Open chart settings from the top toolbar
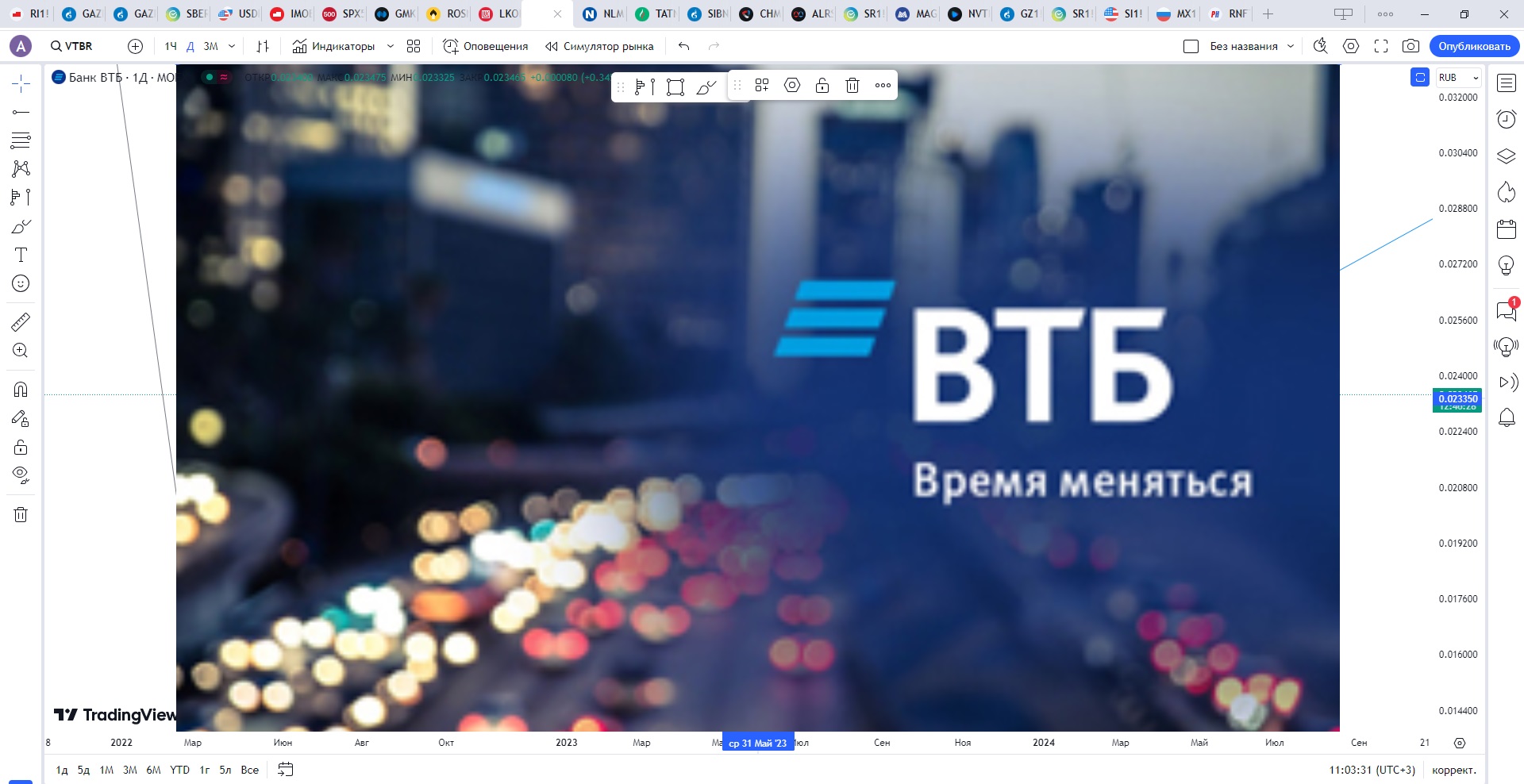This screenshot has width=1524, height=784. pos(1350,46)
